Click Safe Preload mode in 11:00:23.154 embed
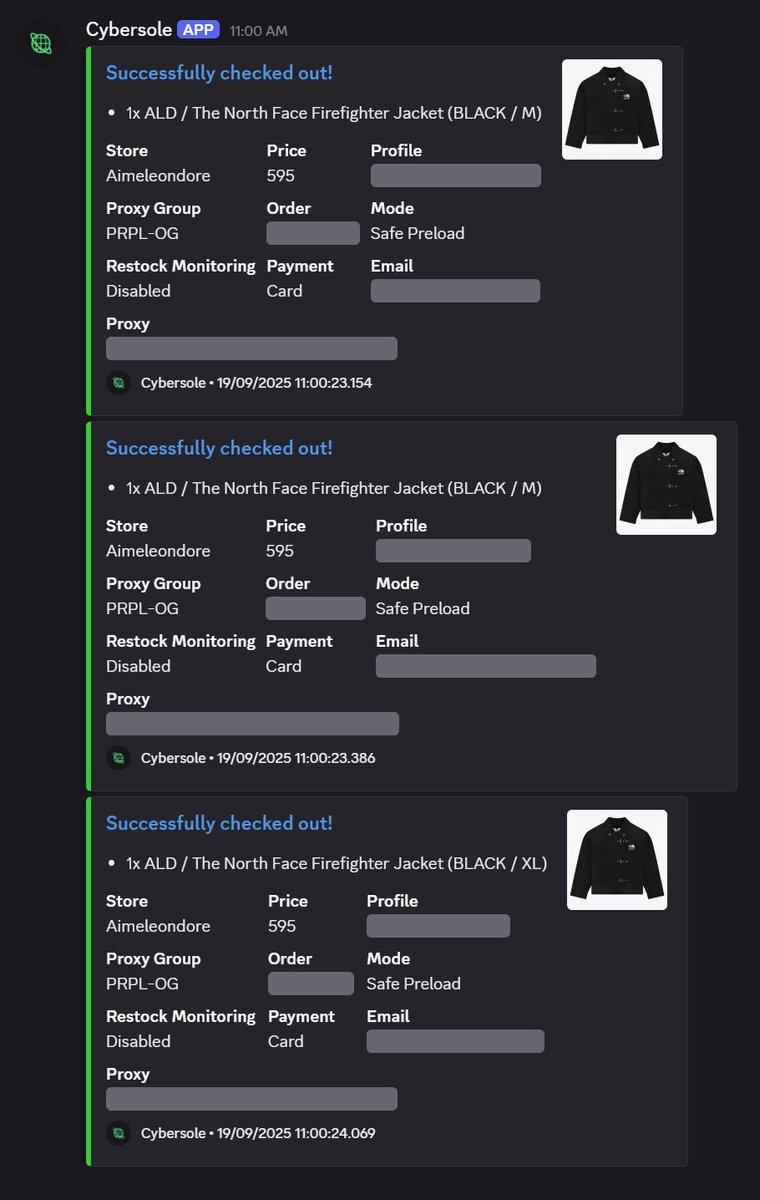The image size is (760, 1200). (x=418, y=233)
